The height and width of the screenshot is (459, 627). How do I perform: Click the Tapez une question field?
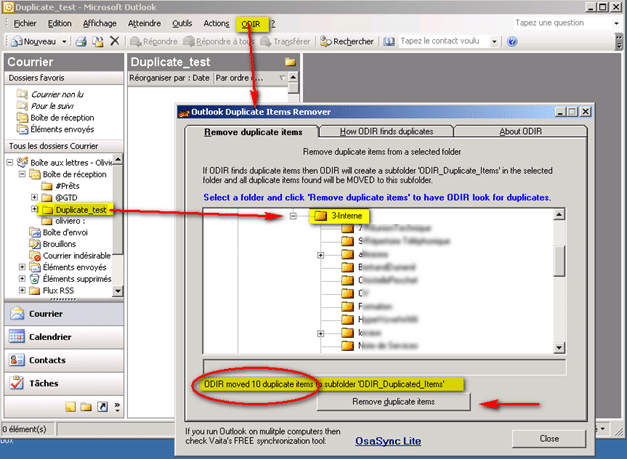(x=563, y=23)
